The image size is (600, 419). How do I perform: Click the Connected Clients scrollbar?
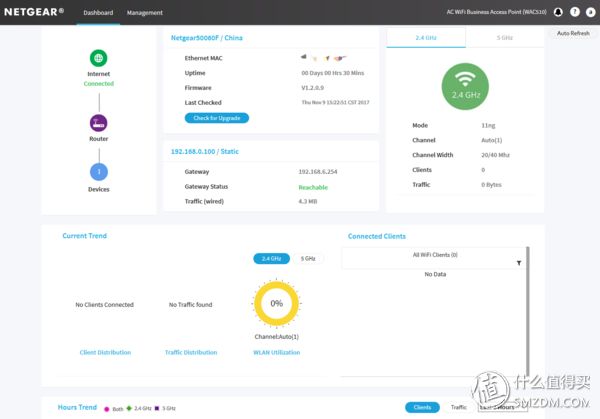528,311
